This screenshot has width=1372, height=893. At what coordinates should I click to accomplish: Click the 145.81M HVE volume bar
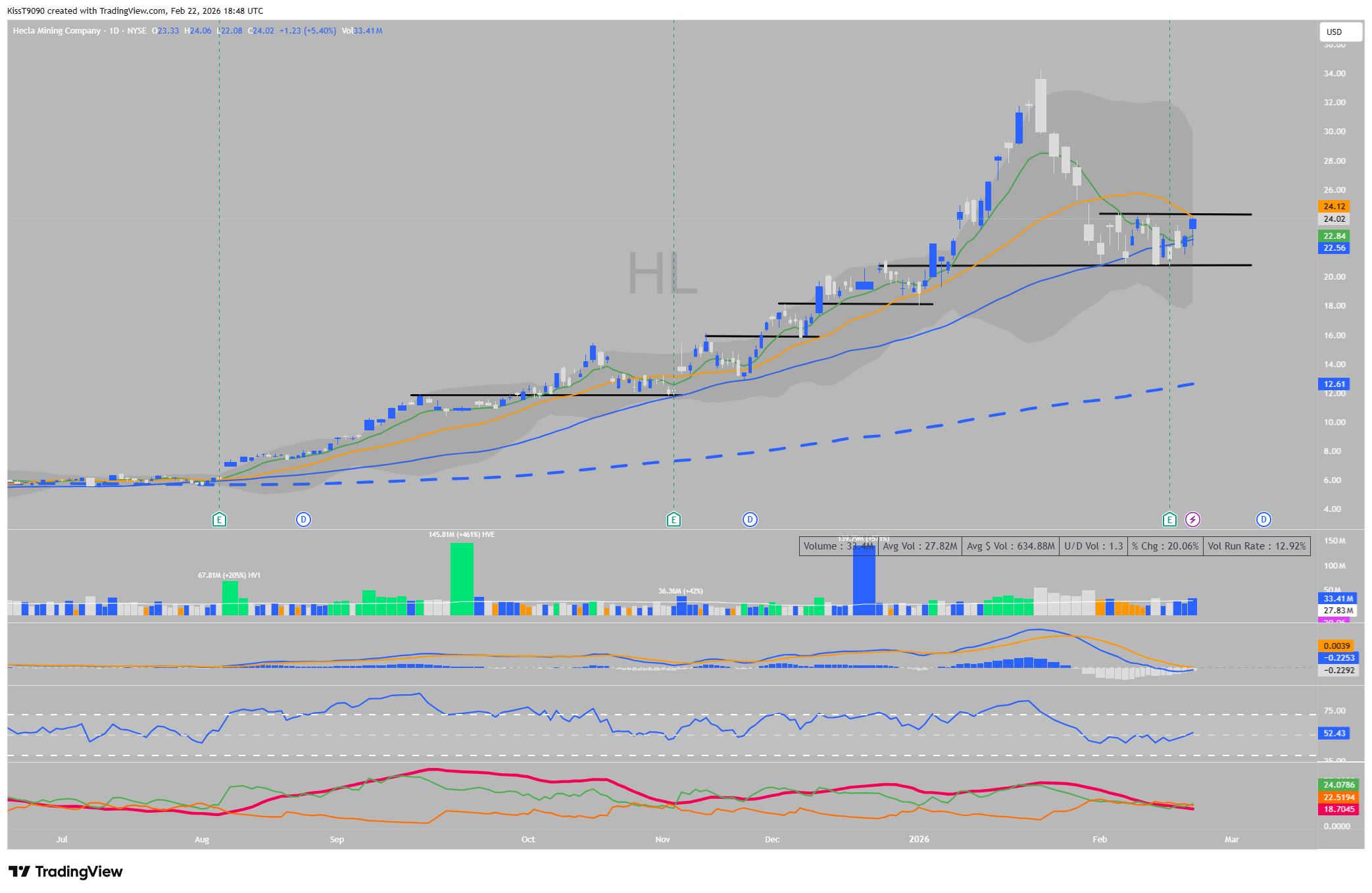(x=462, y=579)
